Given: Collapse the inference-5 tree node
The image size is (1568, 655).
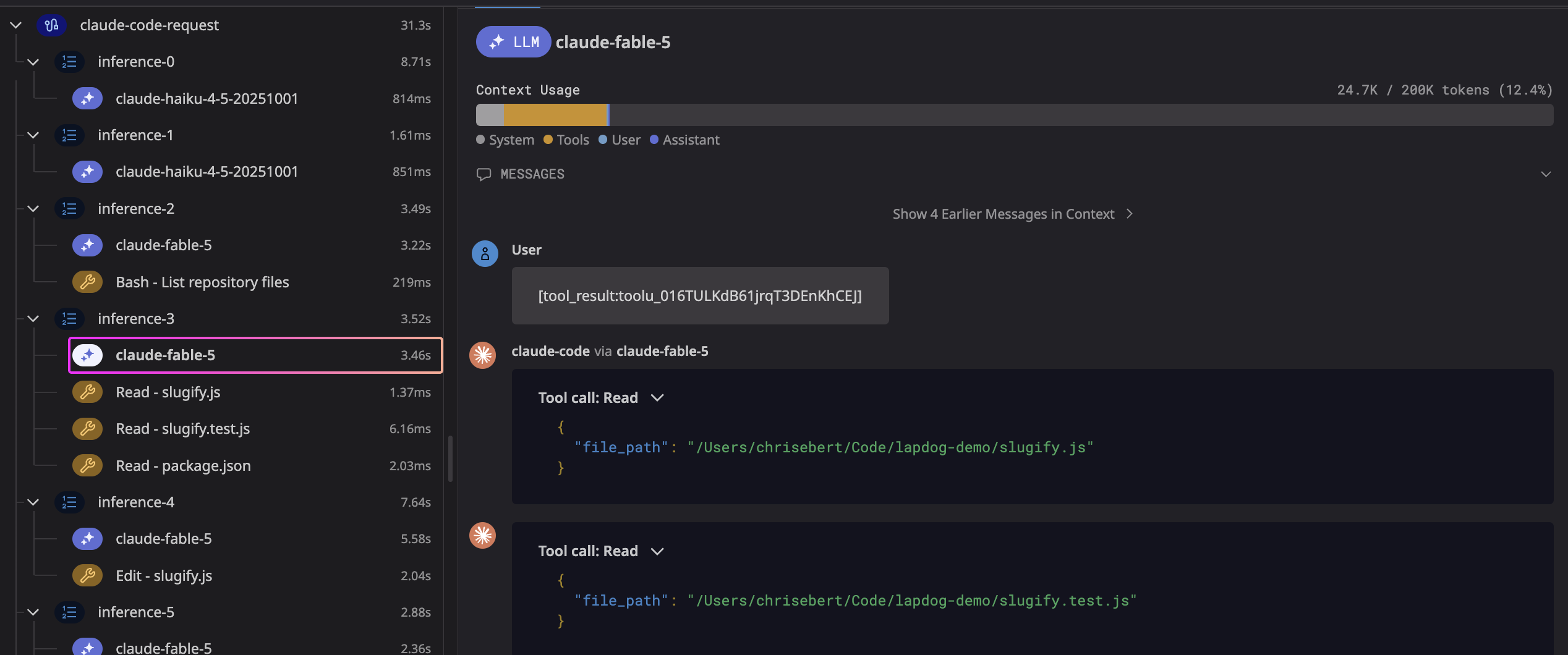Looking at the screenshot, I should point(33,612).
